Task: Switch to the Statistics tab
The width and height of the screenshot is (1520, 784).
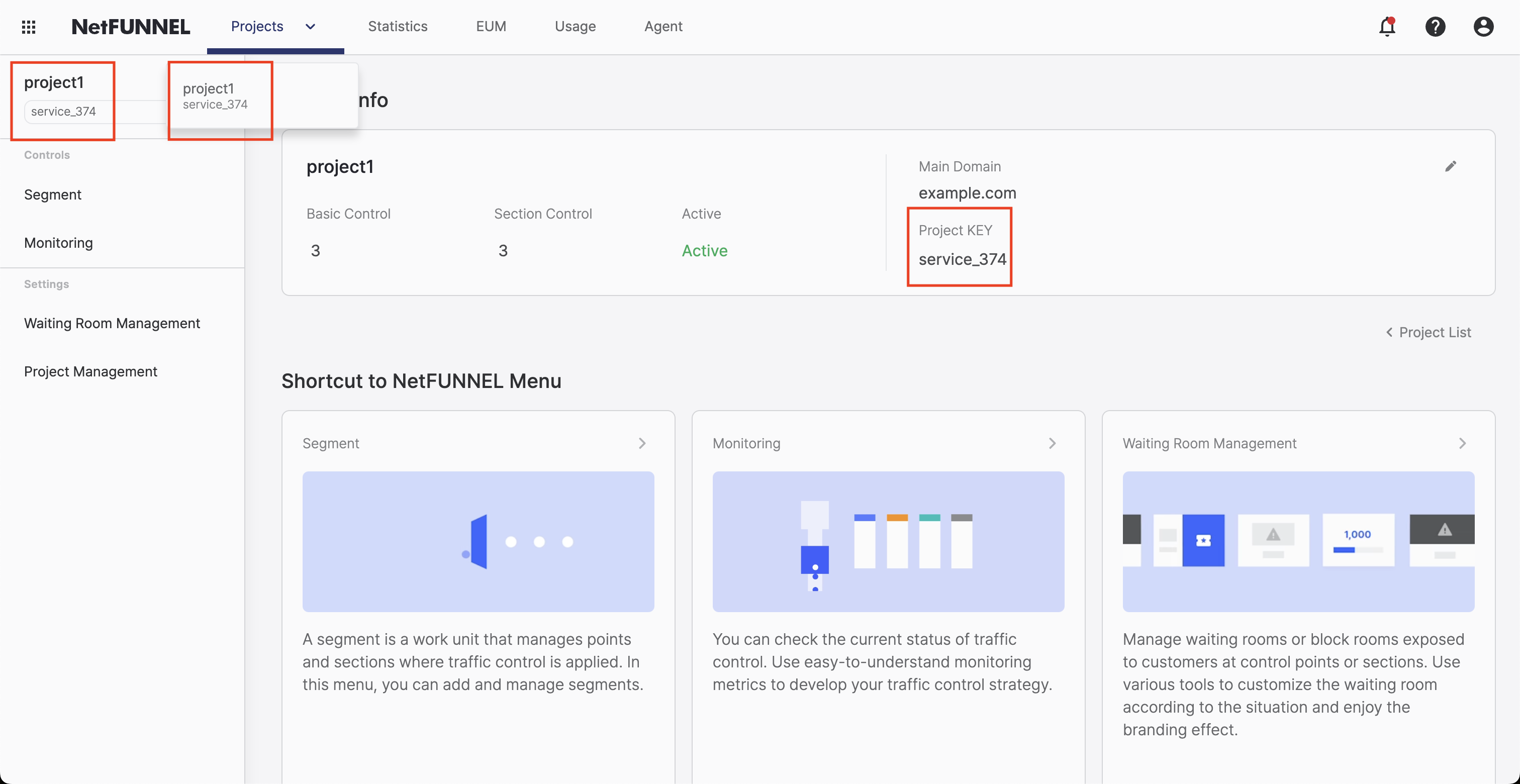Action: (397, 27)
